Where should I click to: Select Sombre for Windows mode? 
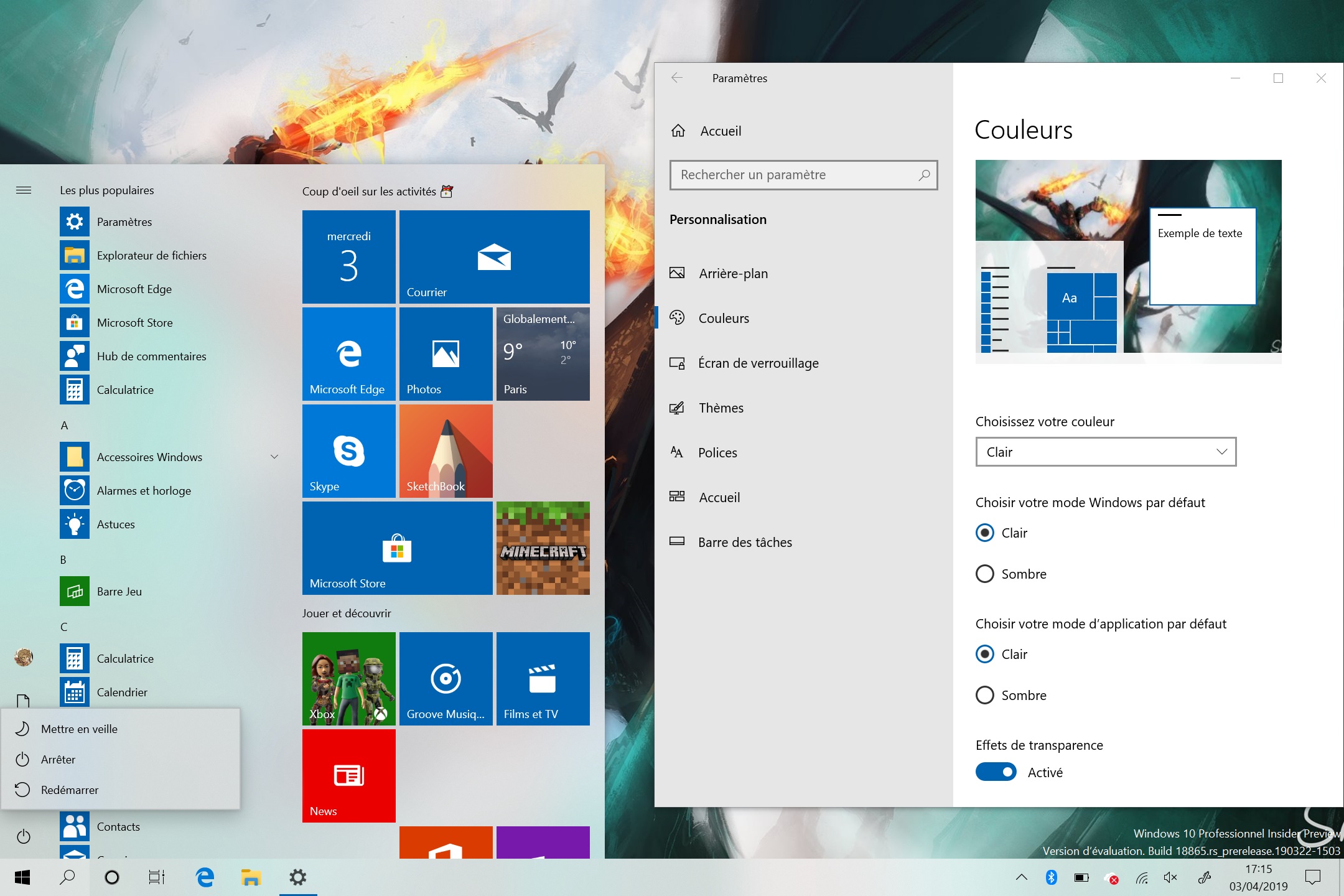coord(985,574)
